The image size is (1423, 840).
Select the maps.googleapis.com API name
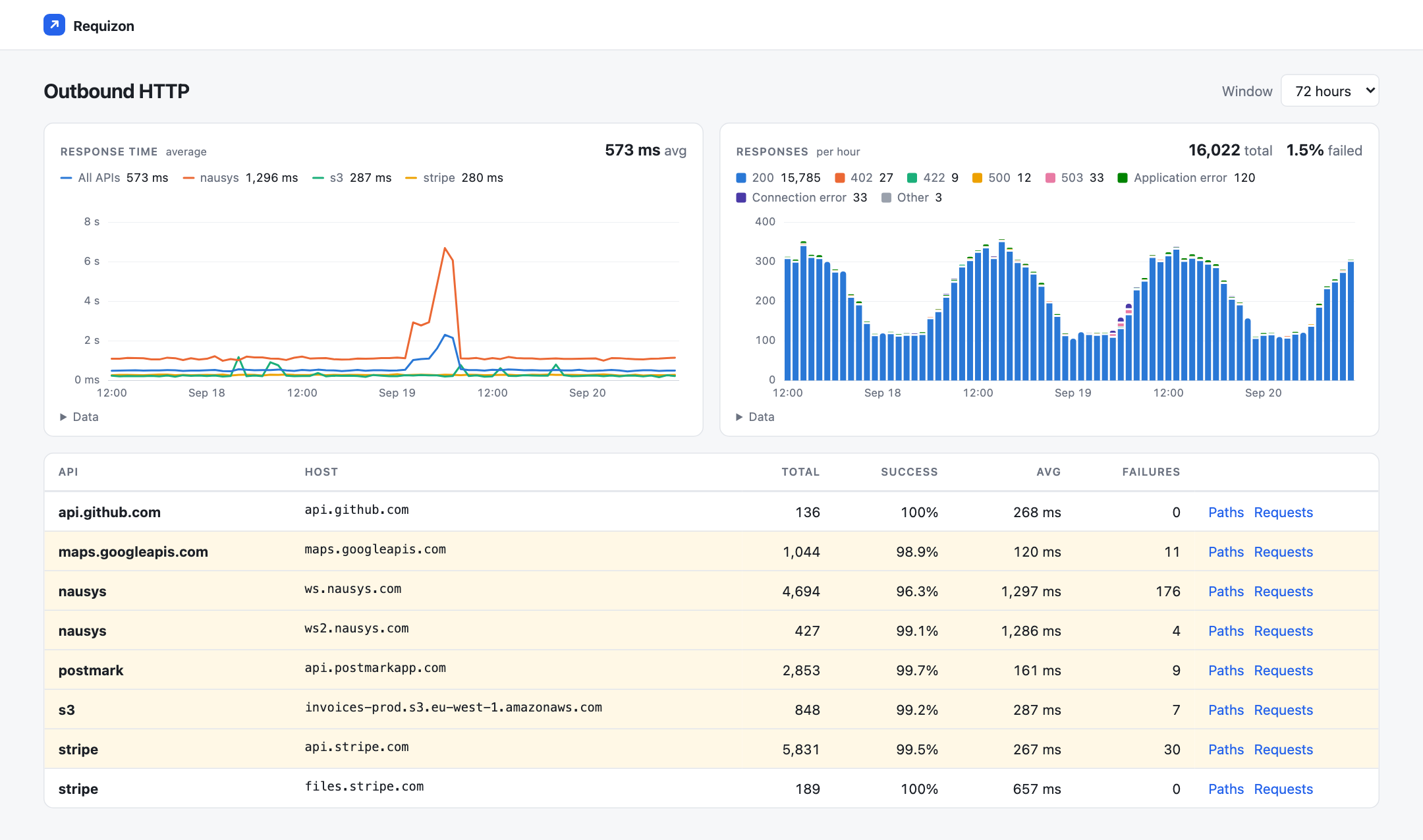(133, 552)
